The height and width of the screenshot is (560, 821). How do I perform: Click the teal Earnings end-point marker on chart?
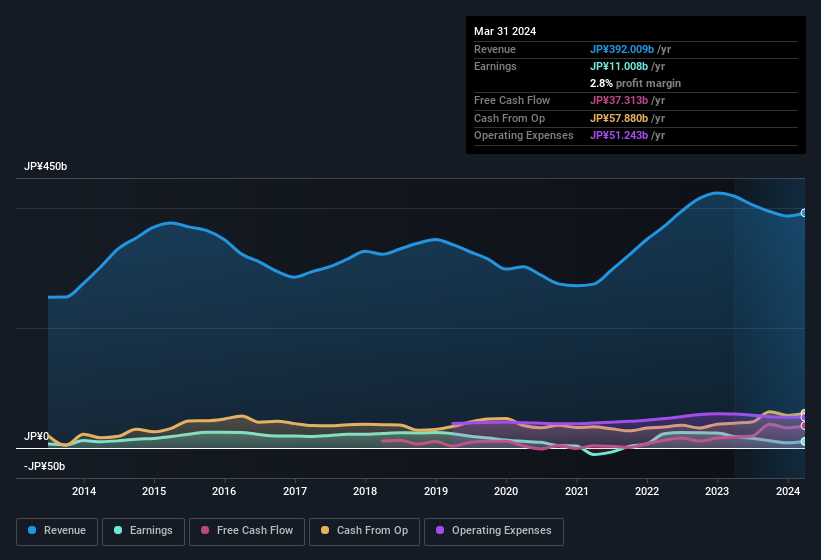804,441
